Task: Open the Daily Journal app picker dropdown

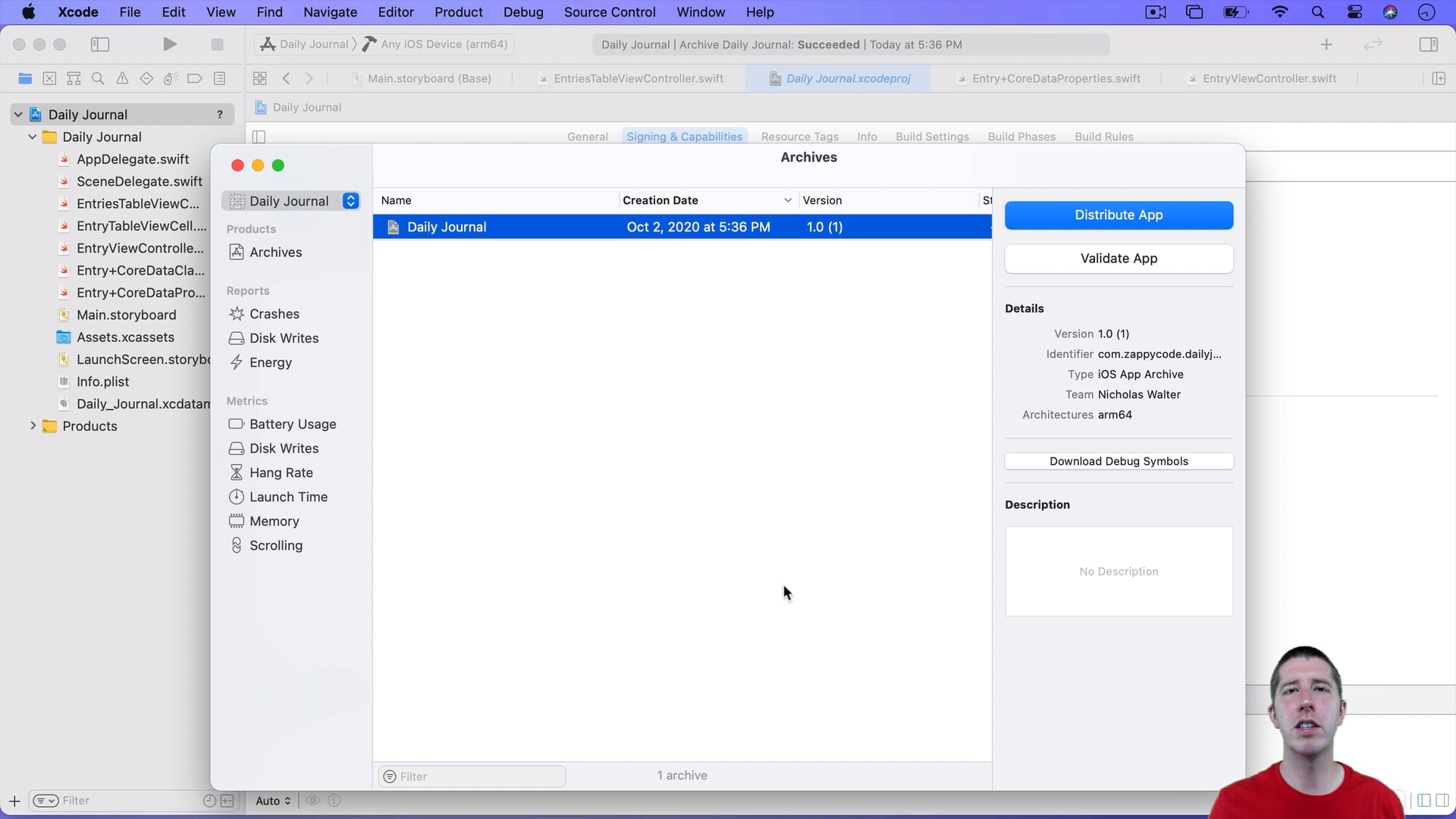Action: [x=291, y=201]
